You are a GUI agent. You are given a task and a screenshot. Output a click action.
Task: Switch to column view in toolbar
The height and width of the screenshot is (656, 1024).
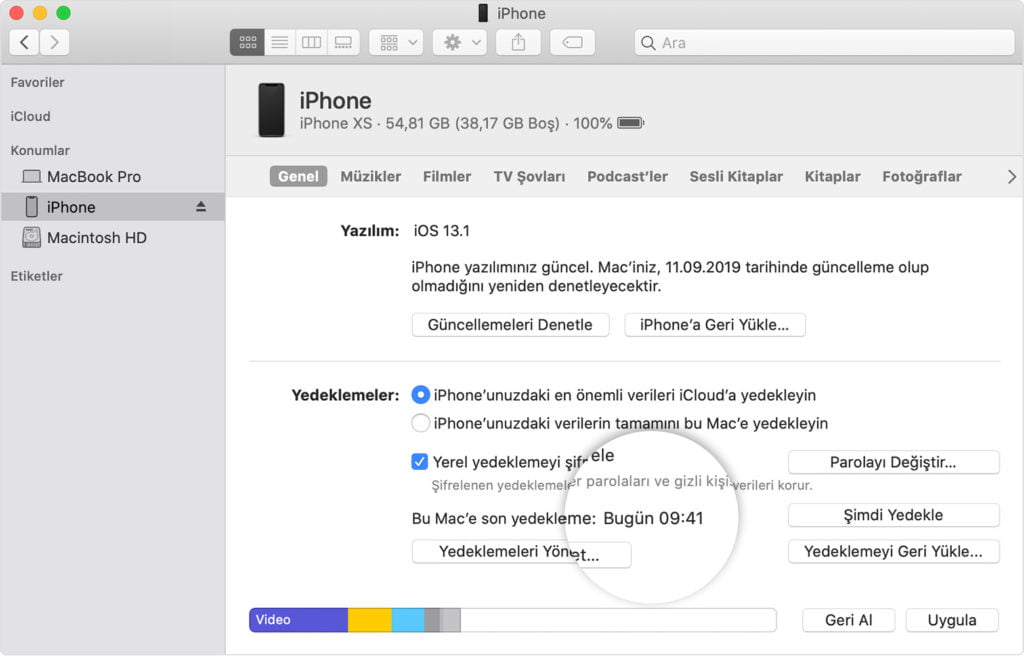[x=311, y=42]
